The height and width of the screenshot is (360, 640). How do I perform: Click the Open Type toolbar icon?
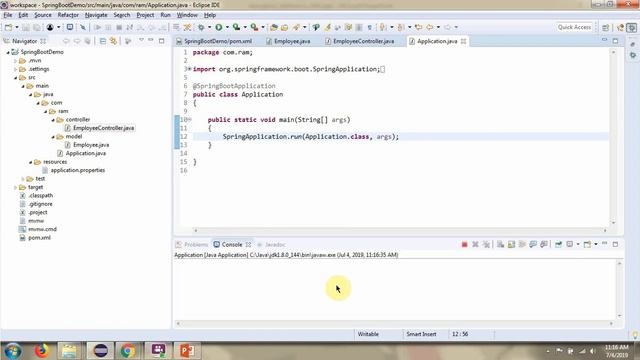click(274, 27)
